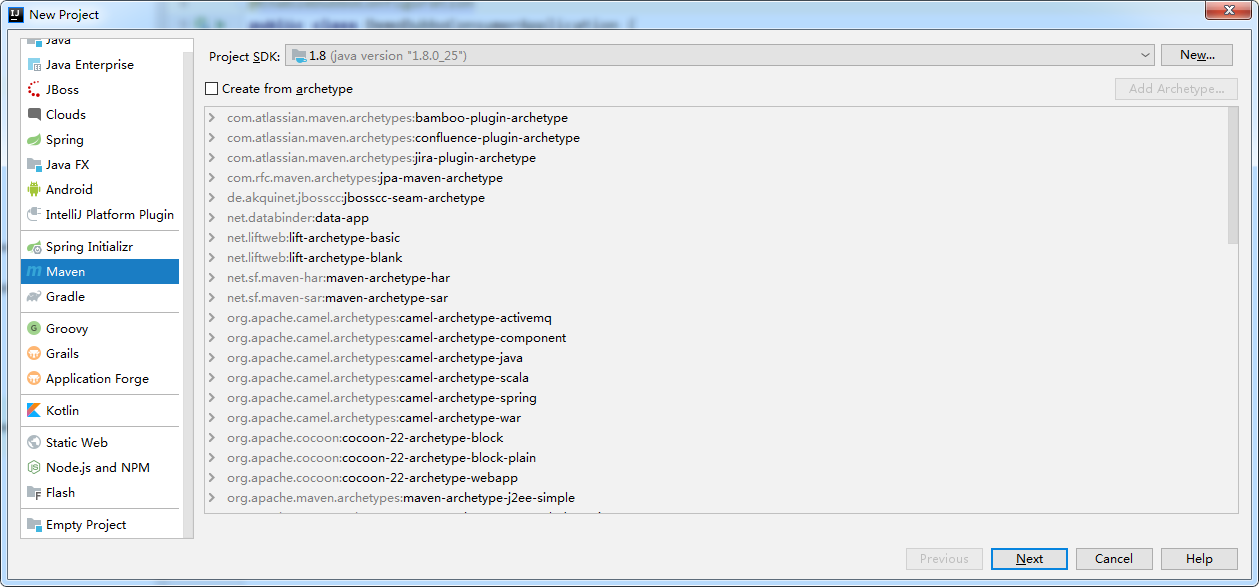The height and width of the screenshot is (587, 1259).
Task: Click the IntelliJ Platform Plugin icon
Action: click(35, 215)
